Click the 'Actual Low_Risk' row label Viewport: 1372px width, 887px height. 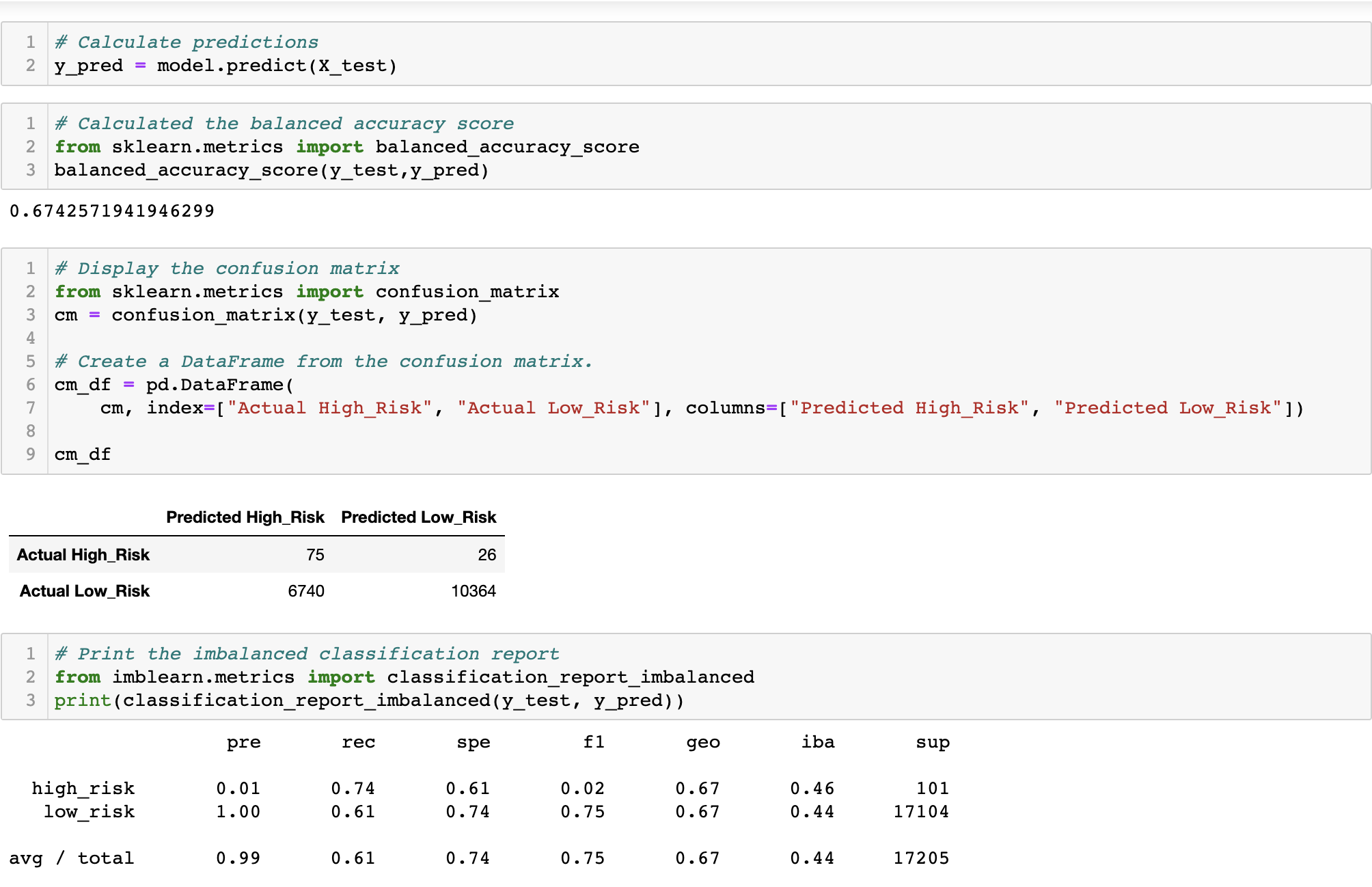coord(83,590)
